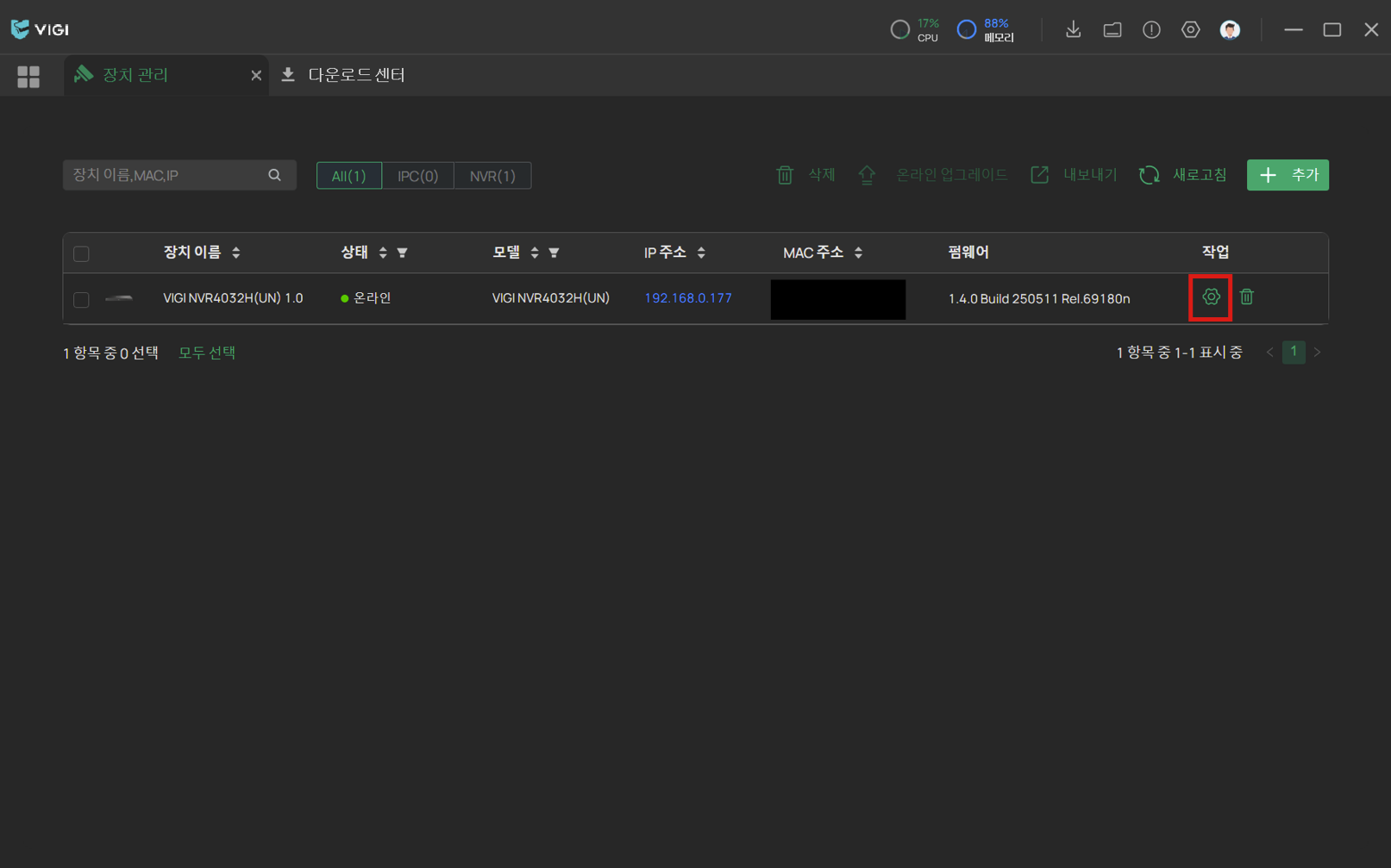The height and width of the screenshot is (868, 1391).
Task: Close the 장치 관리 tab
Action: tap(256, 76)
